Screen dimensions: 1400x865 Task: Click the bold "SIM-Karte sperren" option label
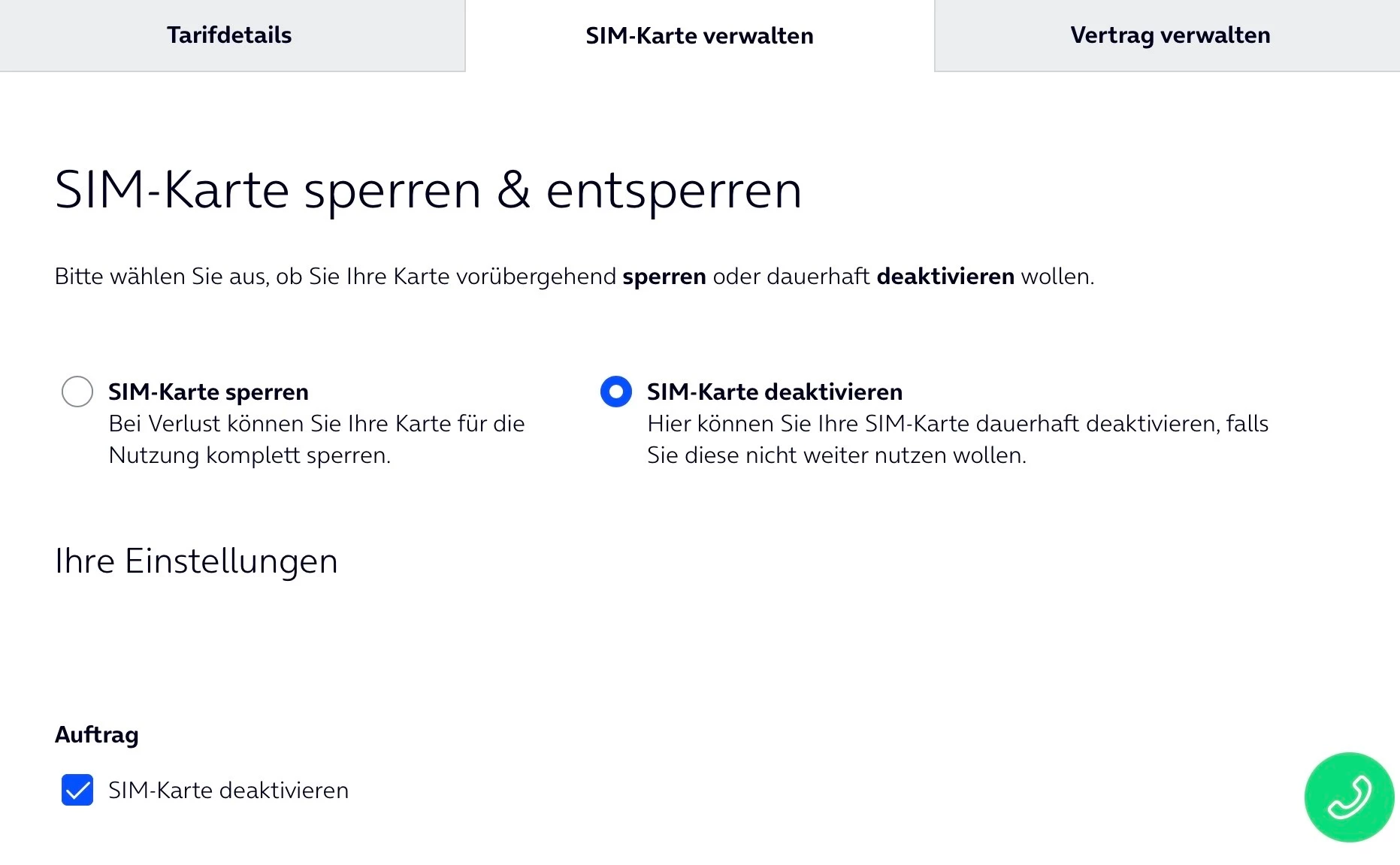tap(208, 392)
